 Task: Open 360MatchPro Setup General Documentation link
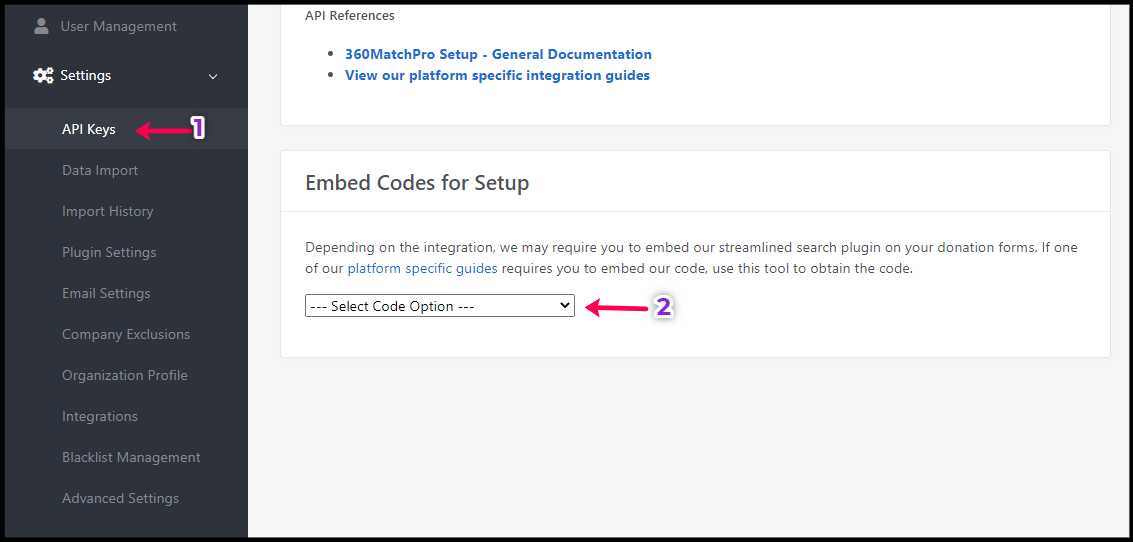tap(498, 54)
